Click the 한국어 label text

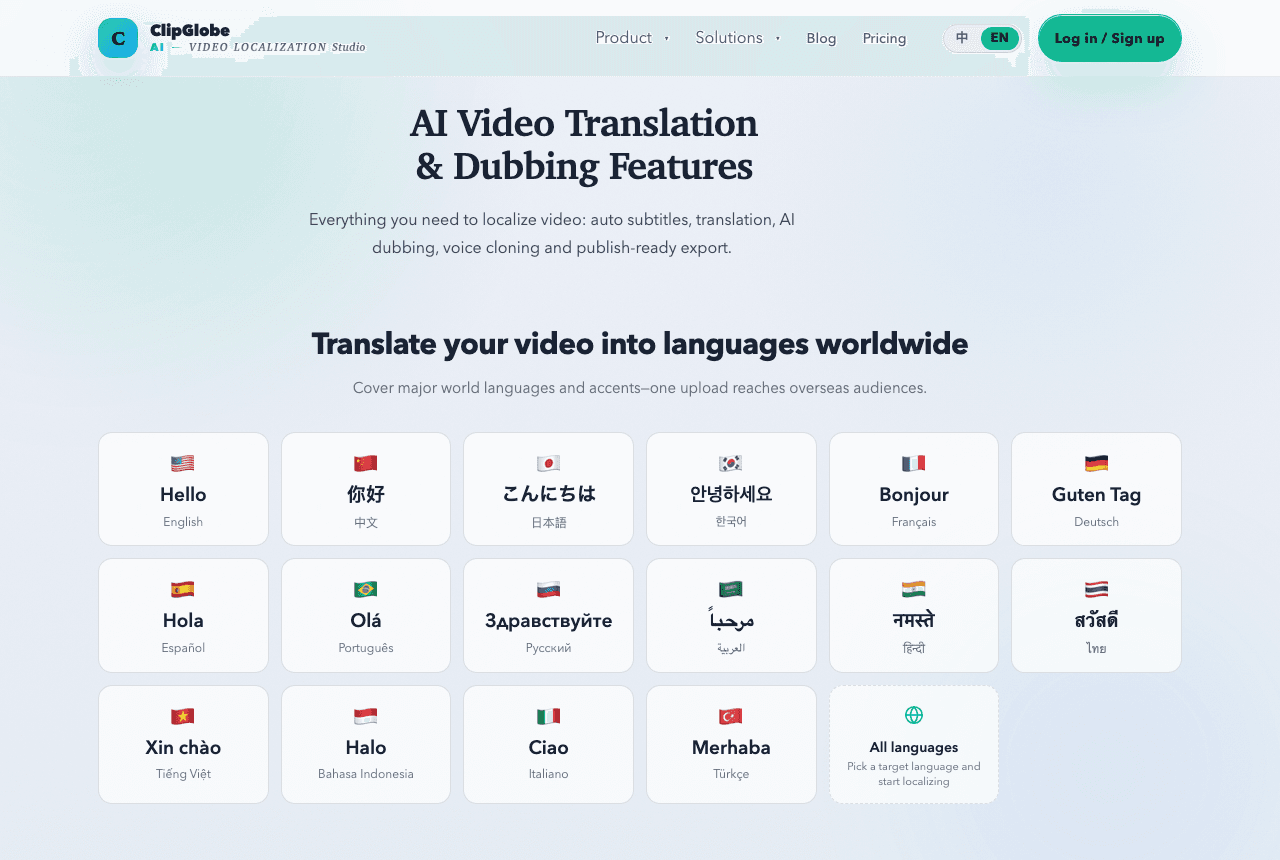[731, 521]
